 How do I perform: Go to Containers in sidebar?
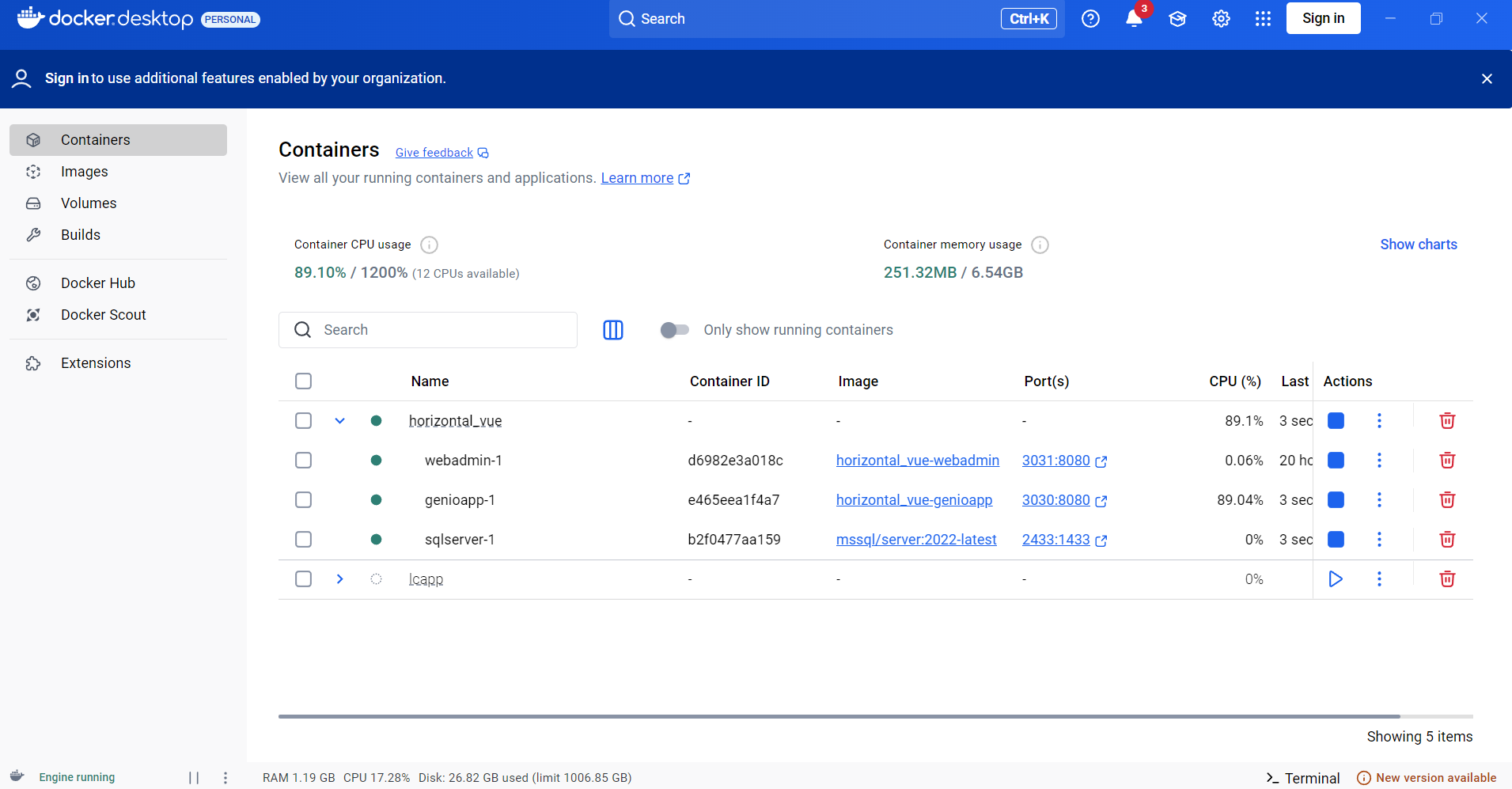pos(118,140)
